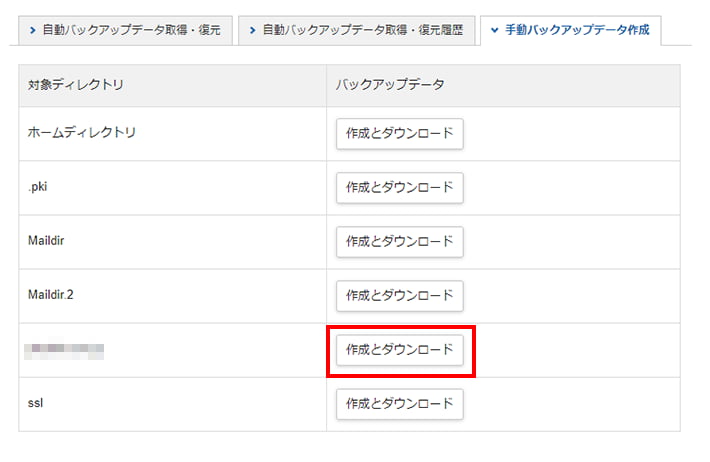Click the ssl directory label
This screenshot has width=710, height=462.
pyautogui.click(x=35, y=404)
